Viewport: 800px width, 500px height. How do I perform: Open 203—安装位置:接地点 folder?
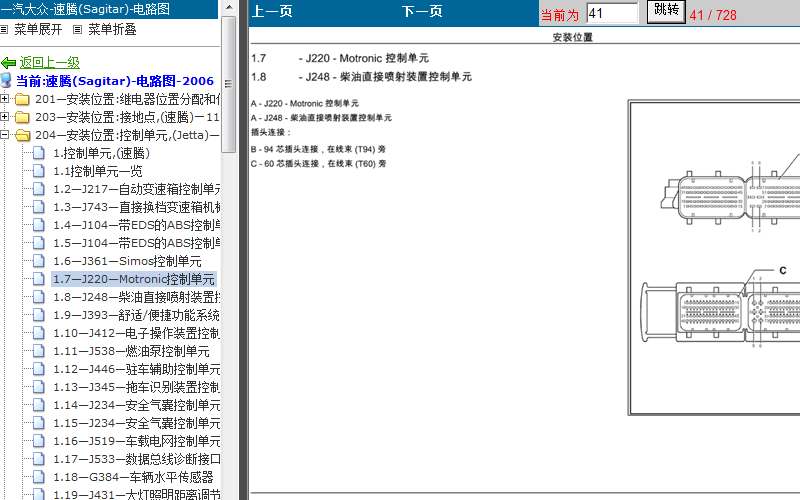pos(128,117)
